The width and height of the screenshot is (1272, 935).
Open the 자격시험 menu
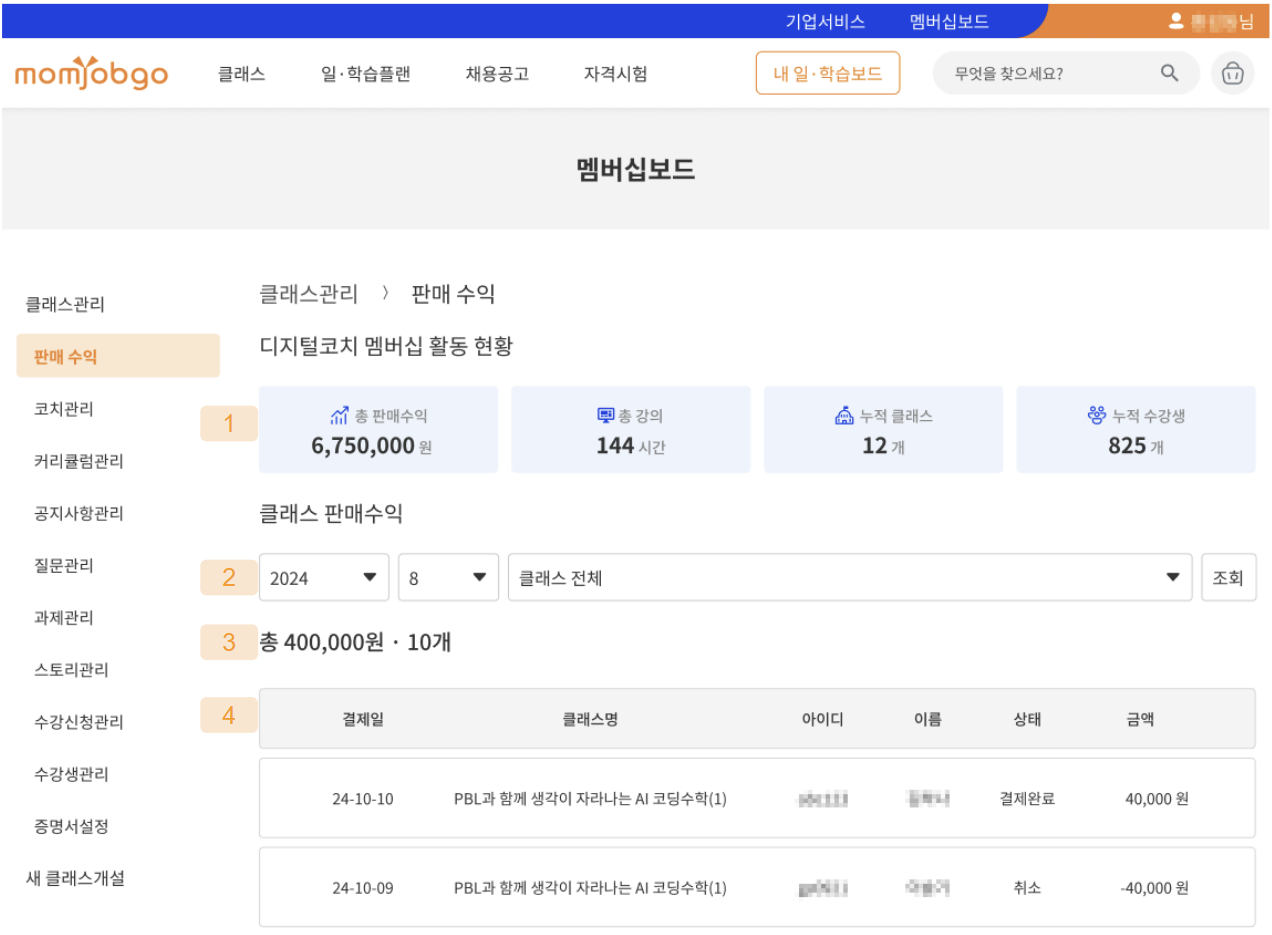click(x=615, y=74)
